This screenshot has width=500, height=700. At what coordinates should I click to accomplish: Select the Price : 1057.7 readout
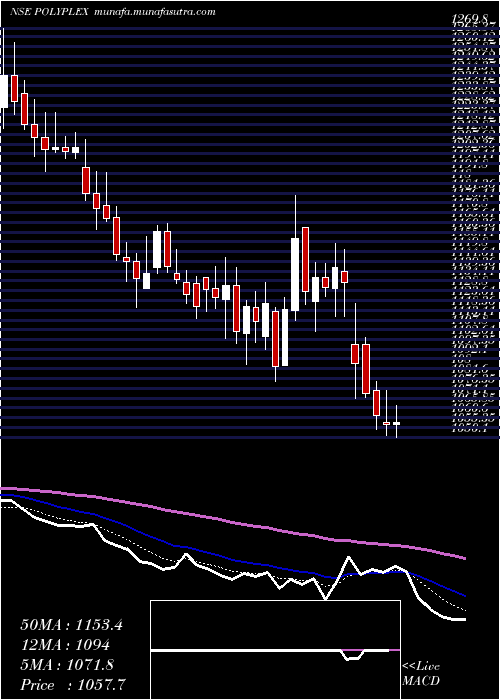pyautogui.click(x=73, y=685)
